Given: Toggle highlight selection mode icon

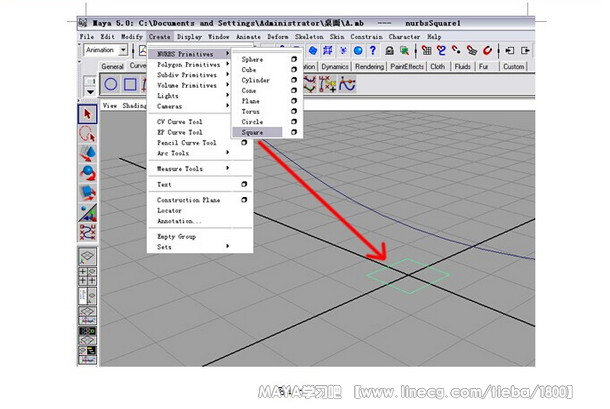Looking at the screenshot, I should pos(405,50).
